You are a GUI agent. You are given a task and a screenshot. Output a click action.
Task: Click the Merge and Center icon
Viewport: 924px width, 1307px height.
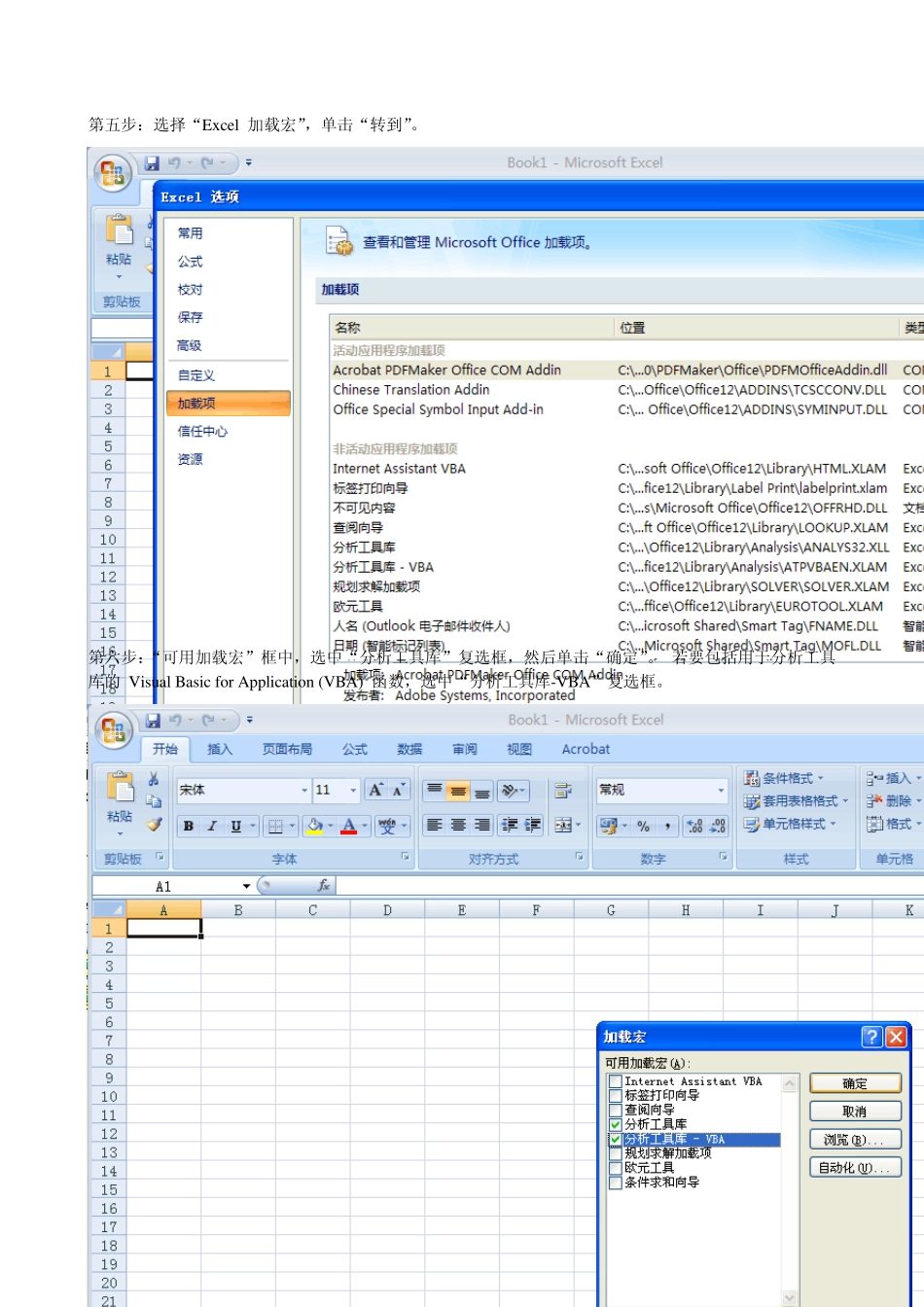click(x=562, y=825)
